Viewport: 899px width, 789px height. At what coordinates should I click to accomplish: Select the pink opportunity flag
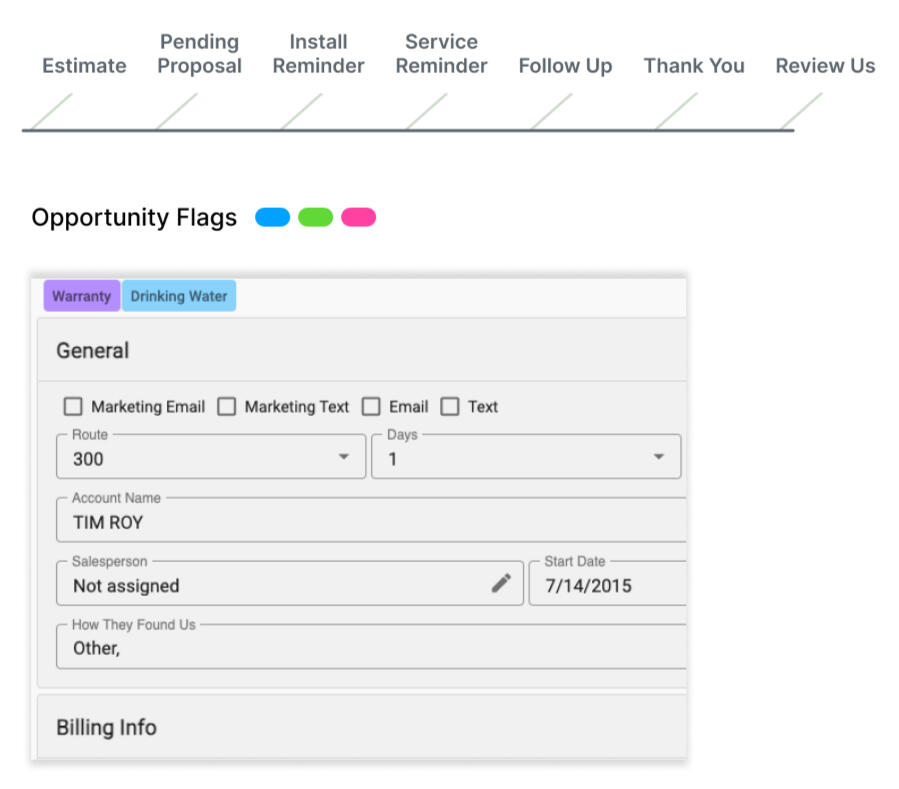pos(358,218)
